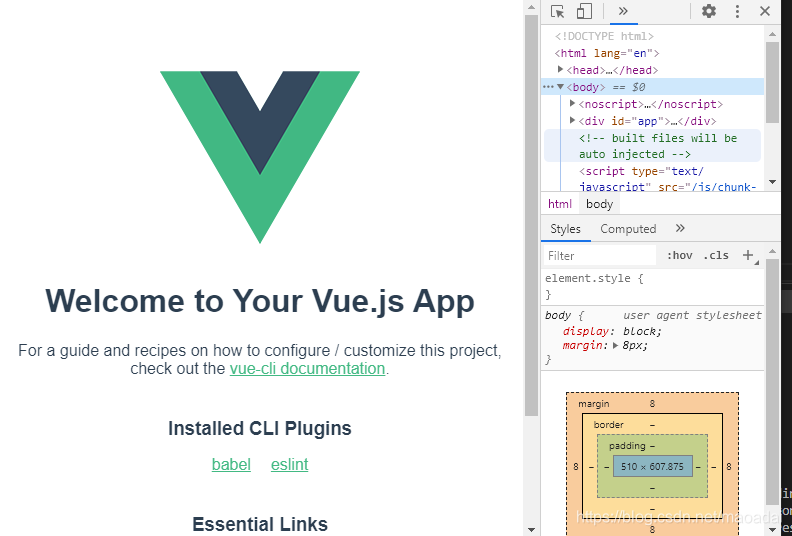Select the html breadcrumb

(x=560, y=204)
